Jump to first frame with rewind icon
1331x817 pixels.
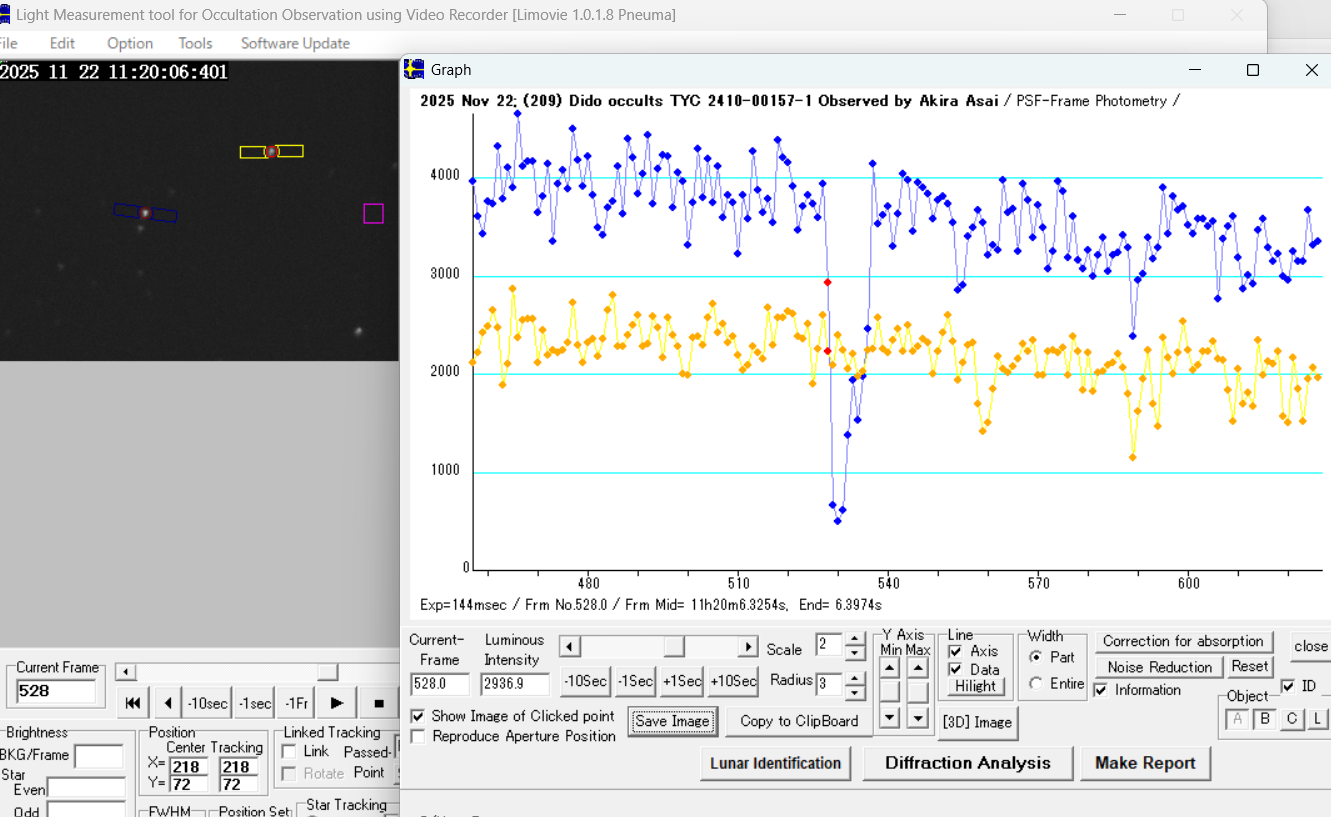133,703
